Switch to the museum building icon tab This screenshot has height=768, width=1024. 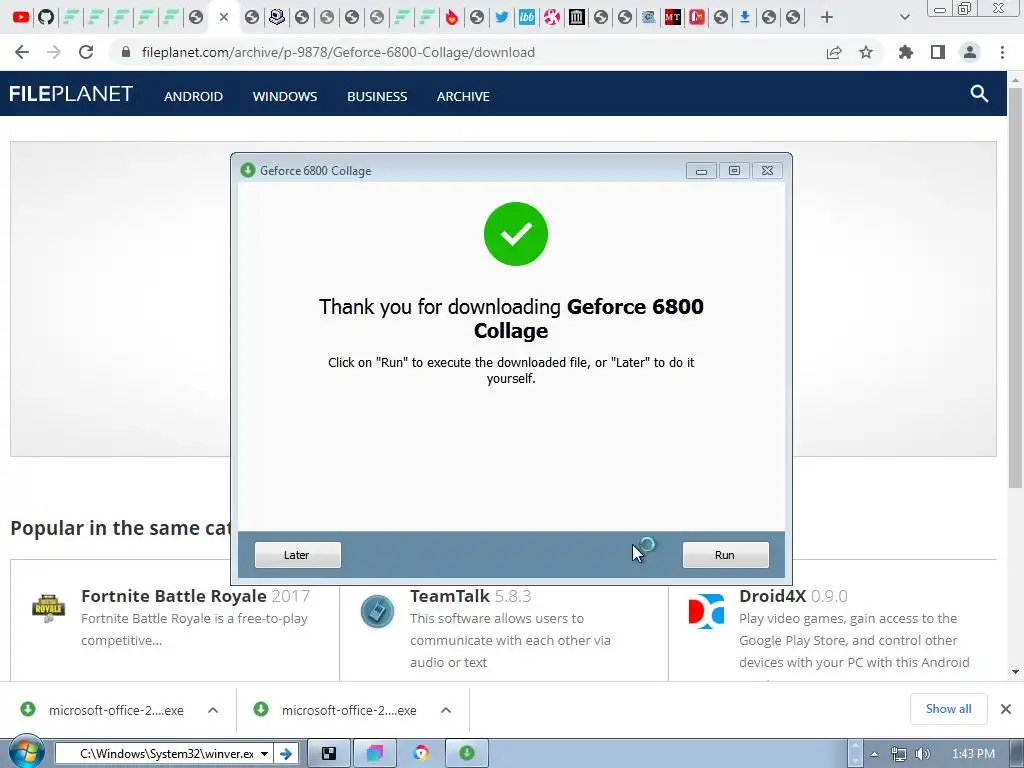click(576, 17)
